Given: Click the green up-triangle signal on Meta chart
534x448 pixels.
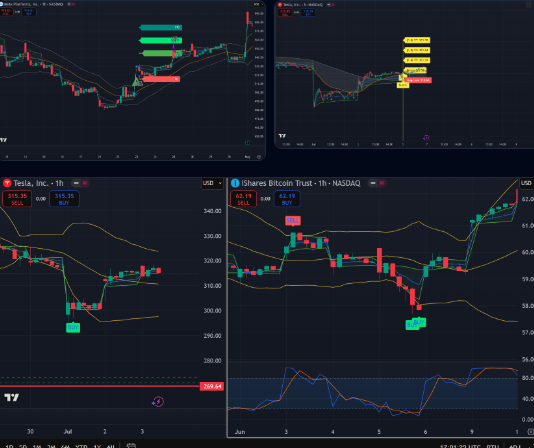Looking at the screenshot, I should tap(136, 81).
